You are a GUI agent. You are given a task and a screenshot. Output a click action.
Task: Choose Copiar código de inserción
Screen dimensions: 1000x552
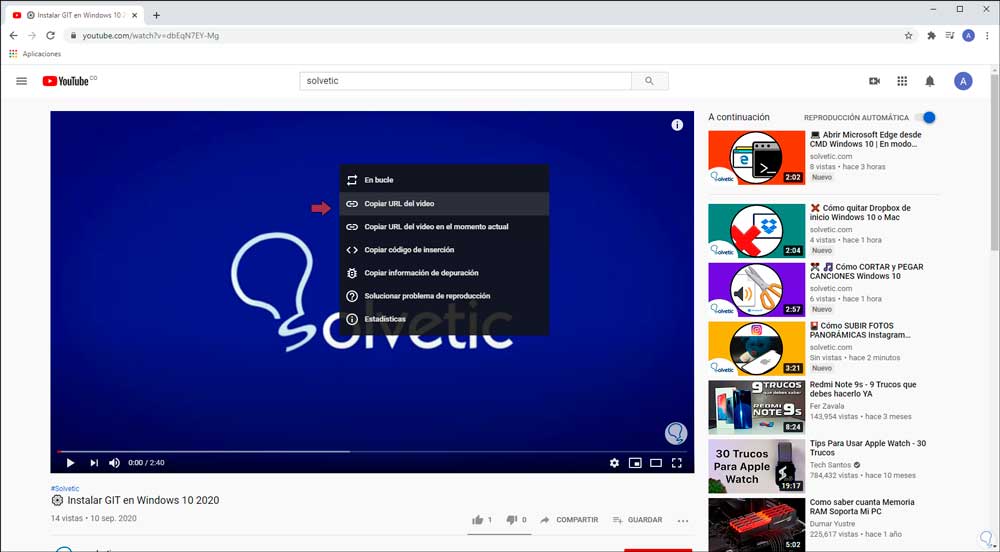[444, 250]
